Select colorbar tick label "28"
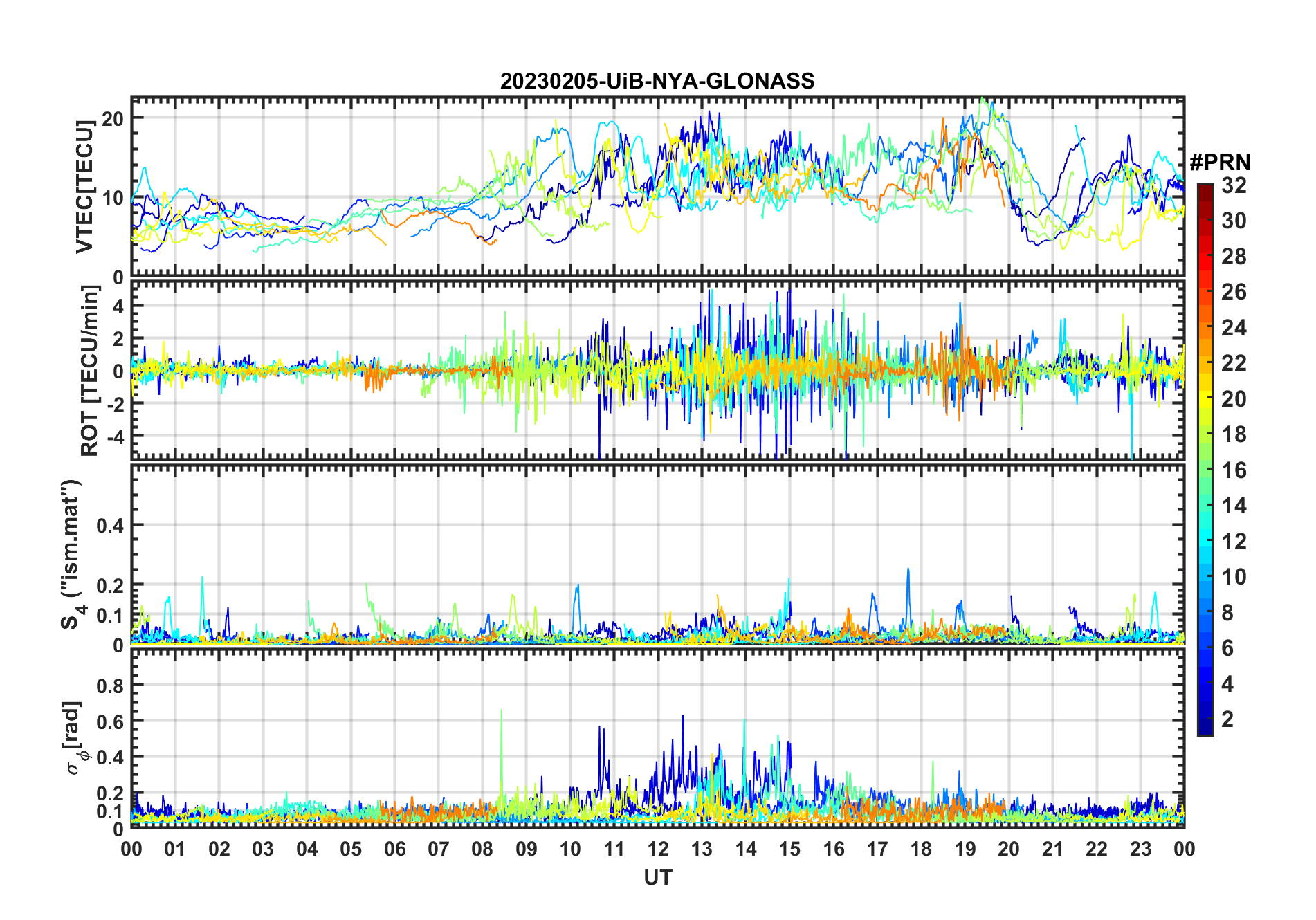1316x920 pixels. [x=1234, y=257]
